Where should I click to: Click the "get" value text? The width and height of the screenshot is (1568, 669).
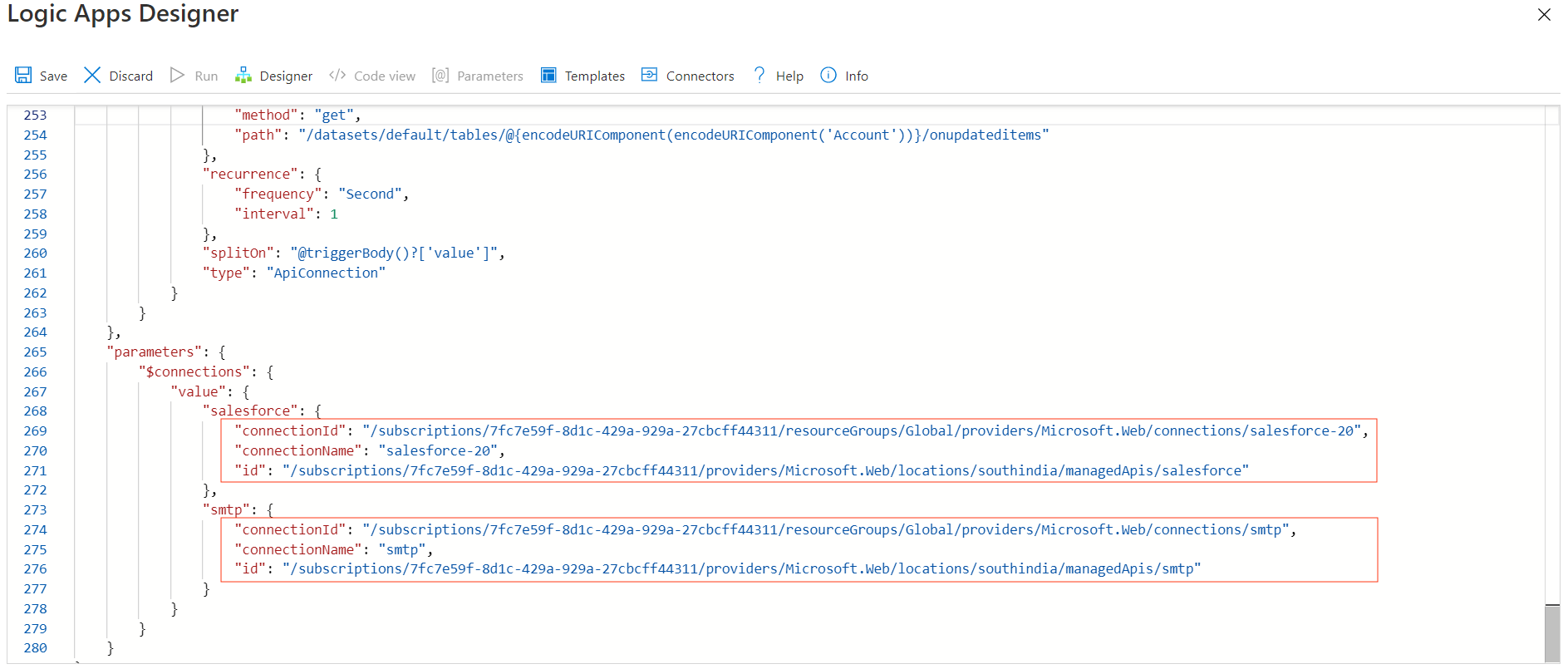[x=334, y=115]
